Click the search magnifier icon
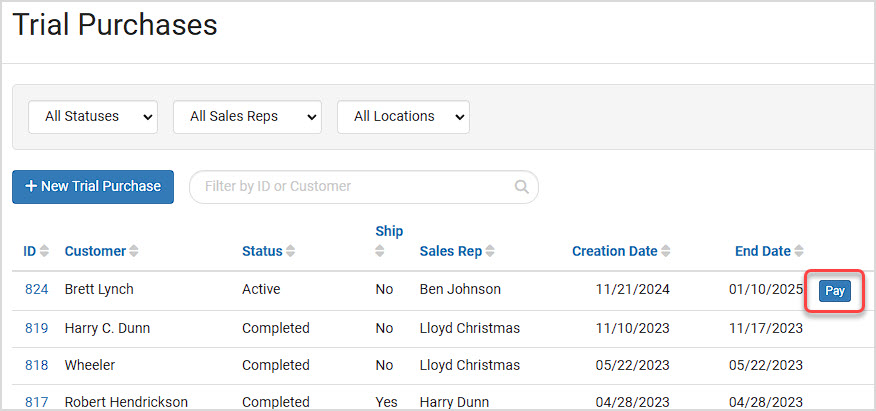Viewport: 876px width, 411px height. (521, 187)
